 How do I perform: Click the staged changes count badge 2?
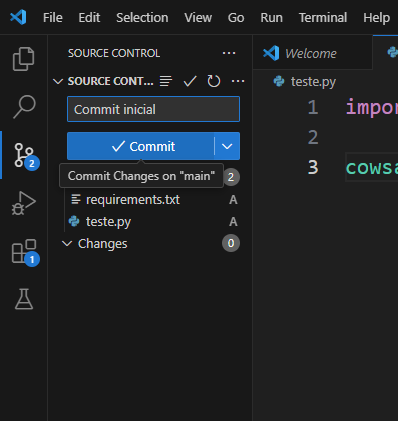pyautogui.click(x=231, y=177)
